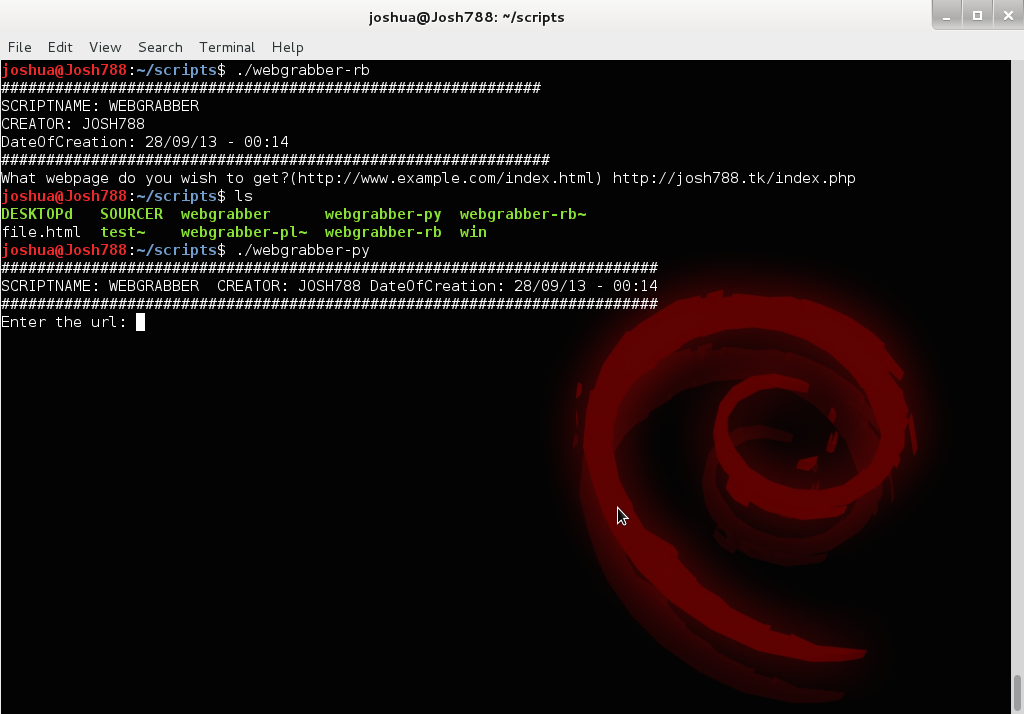Viewport: 1024px width, 714px height.
Task: Select the DESKTOPd entry in the listing
Action: (35, 214)
